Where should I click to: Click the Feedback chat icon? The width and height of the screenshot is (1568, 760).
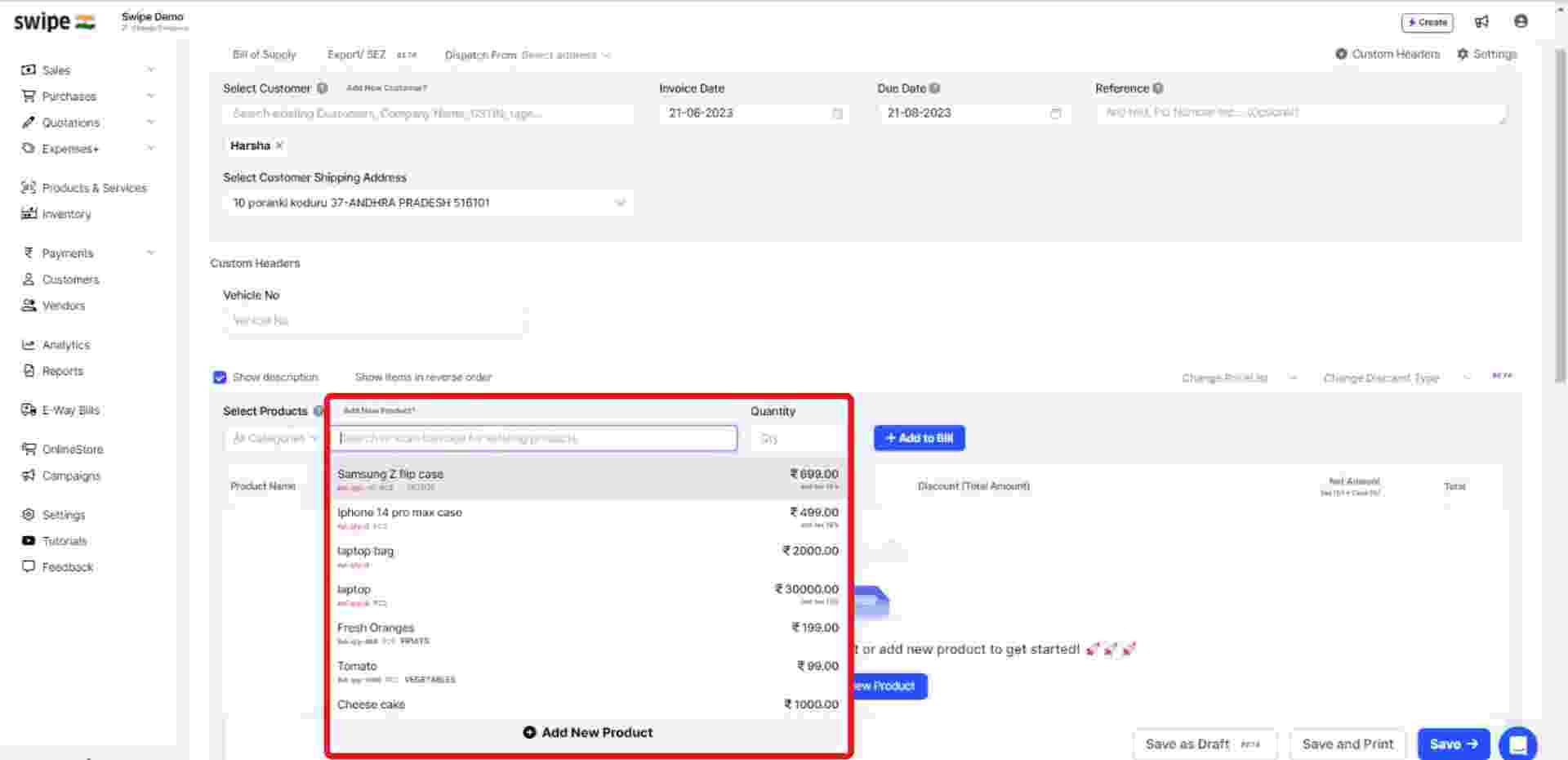click(29, 567)
